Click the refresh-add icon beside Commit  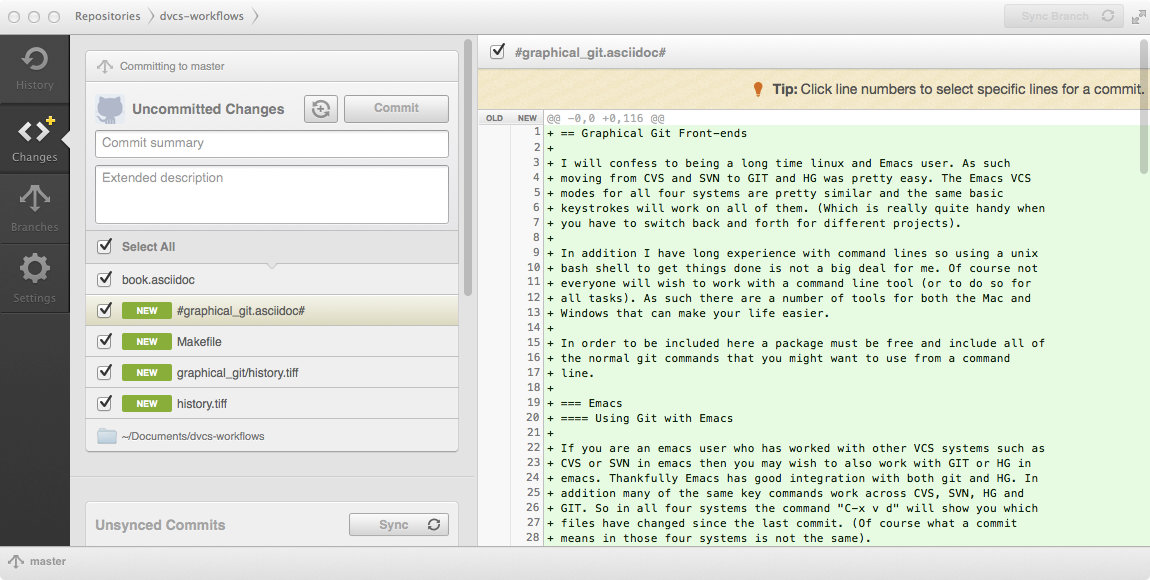tap(321, 109)
